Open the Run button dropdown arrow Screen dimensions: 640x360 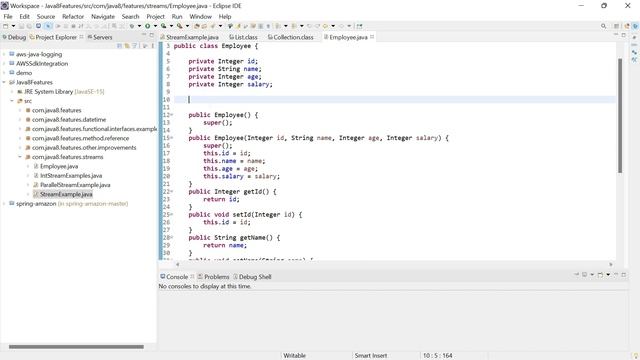(155, 26)
